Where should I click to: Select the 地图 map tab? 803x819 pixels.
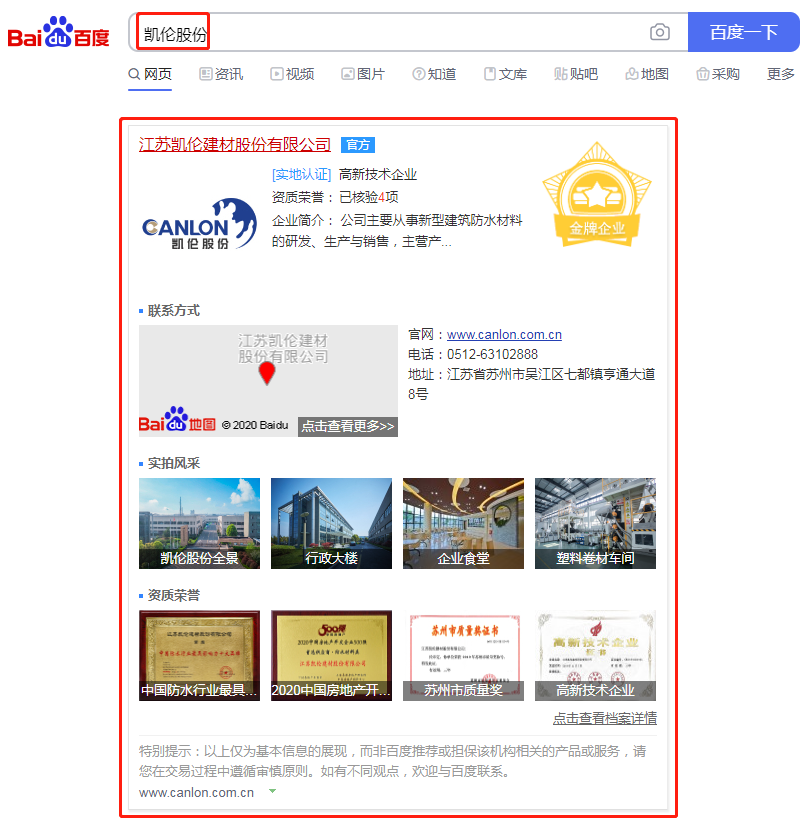point(646,74)
